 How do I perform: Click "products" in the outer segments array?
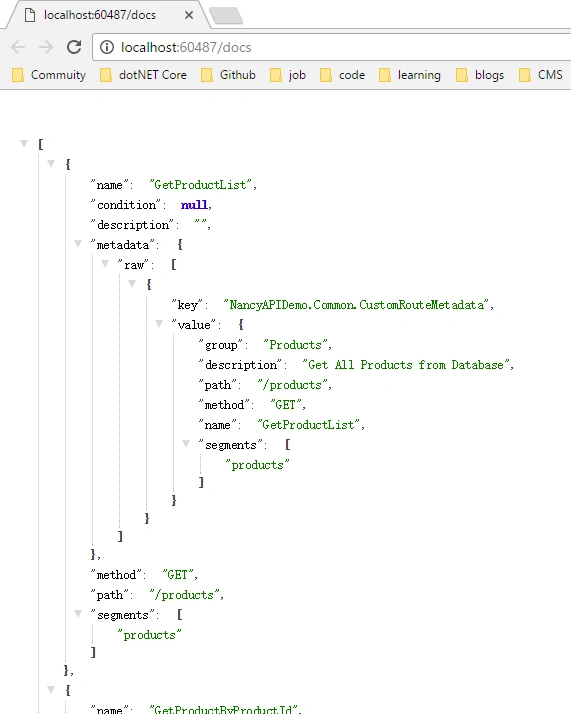149,635
